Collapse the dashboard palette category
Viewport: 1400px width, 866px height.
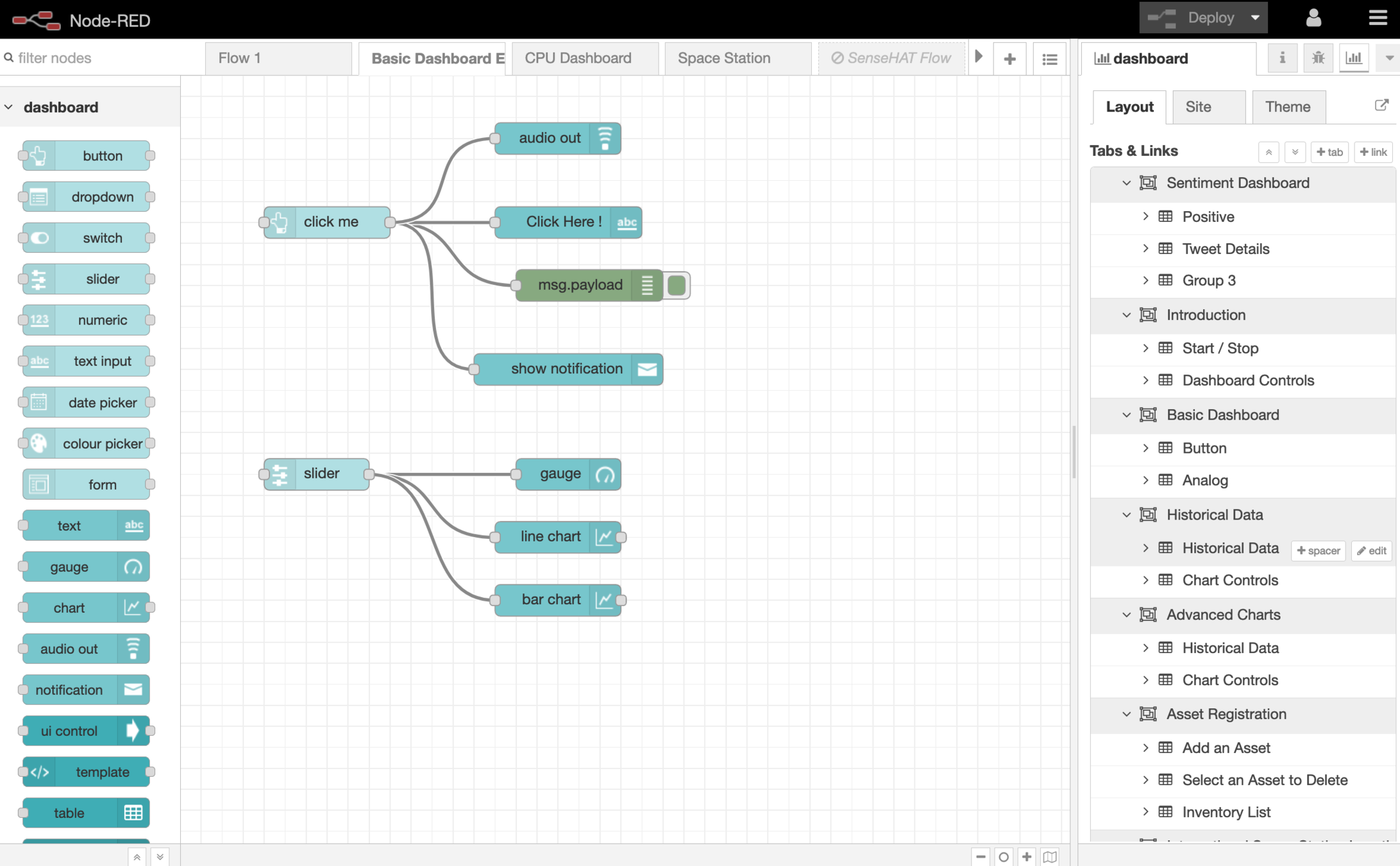(9, 107)
